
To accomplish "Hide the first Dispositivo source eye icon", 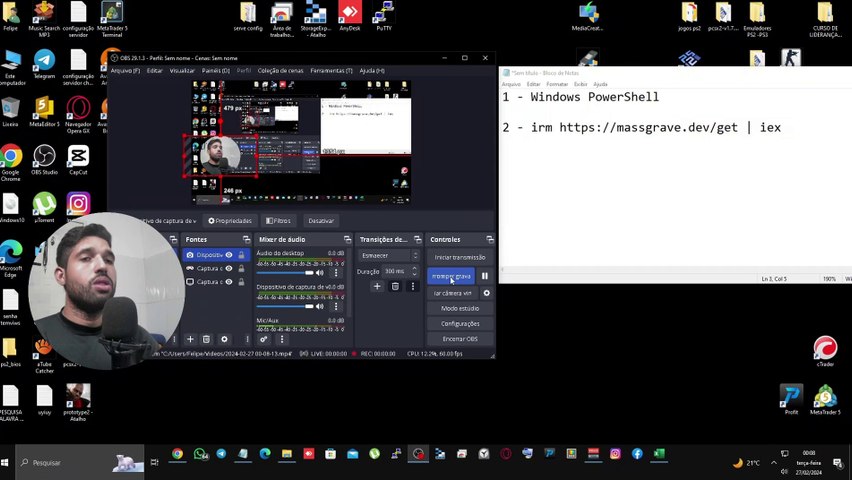I will tap(229, 255).
